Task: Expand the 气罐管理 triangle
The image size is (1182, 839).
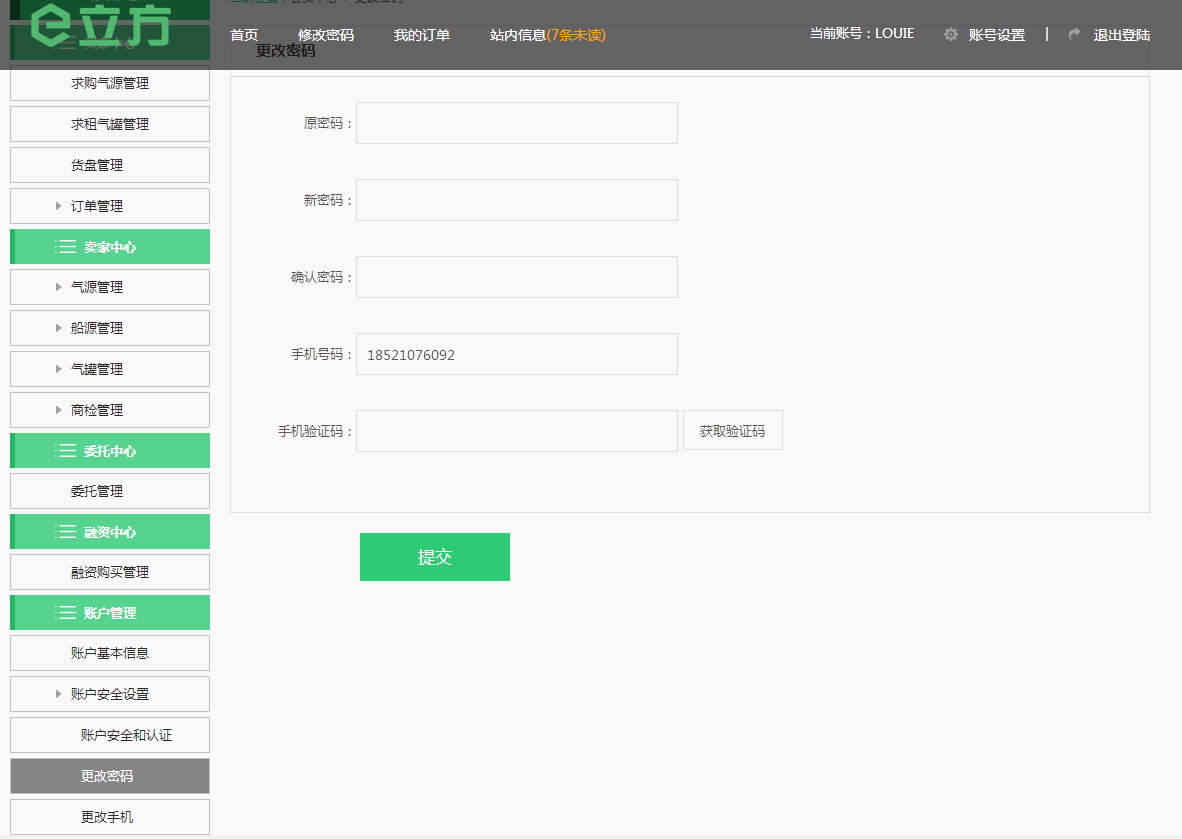Action: click(x=59, y=369)
